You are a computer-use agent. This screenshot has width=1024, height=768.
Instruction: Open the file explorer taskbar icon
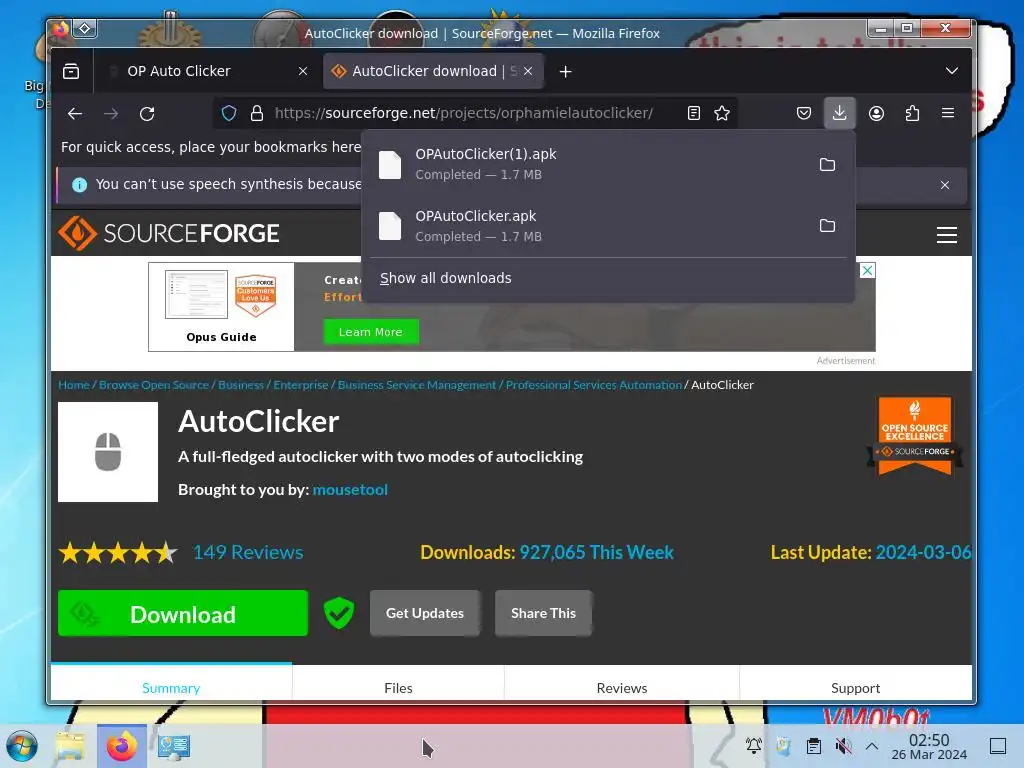coord(70,746)
